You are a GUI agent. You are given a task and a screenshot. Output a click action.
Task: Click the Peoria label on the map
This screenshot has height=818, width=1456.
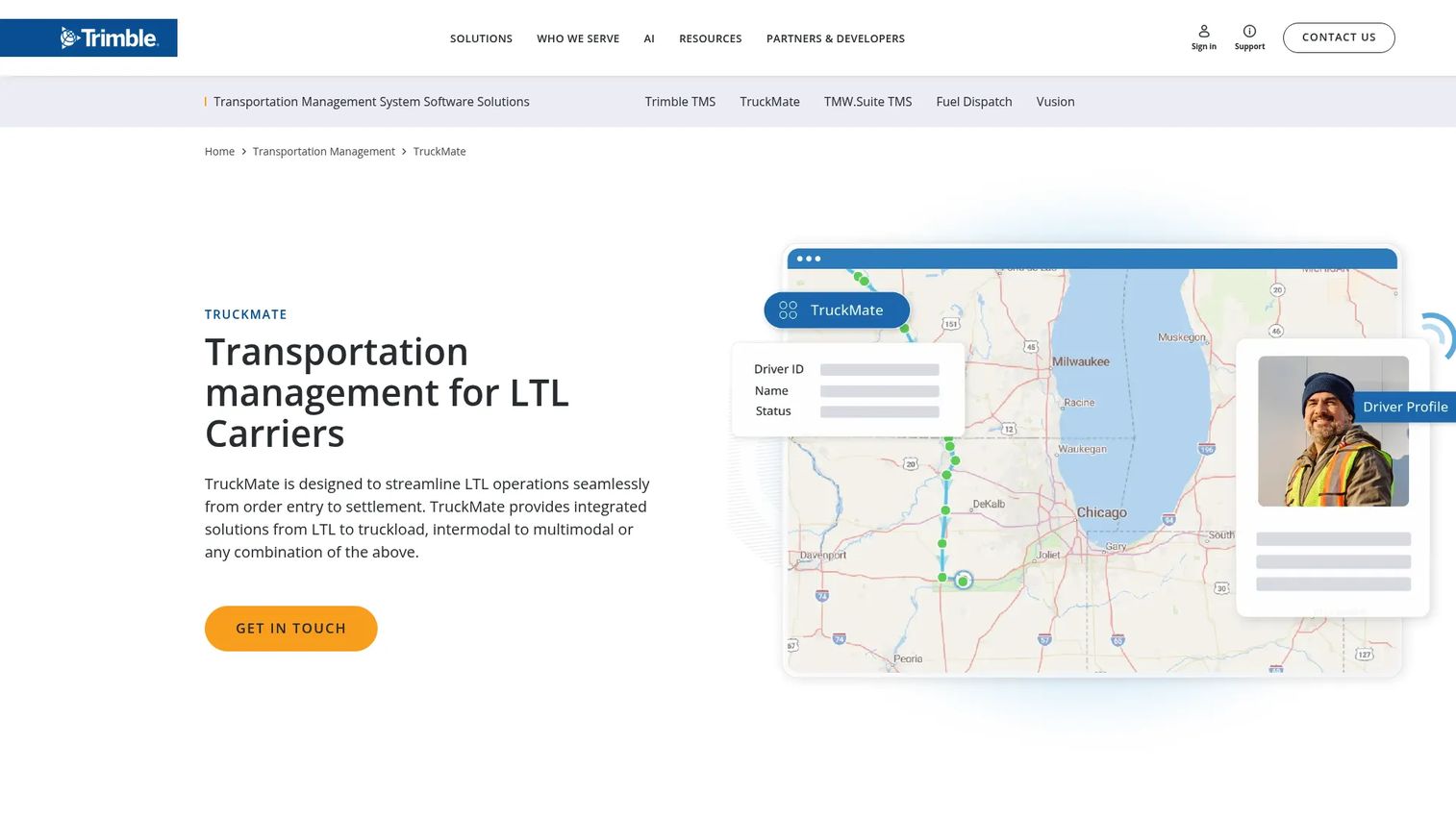point(908,659)
